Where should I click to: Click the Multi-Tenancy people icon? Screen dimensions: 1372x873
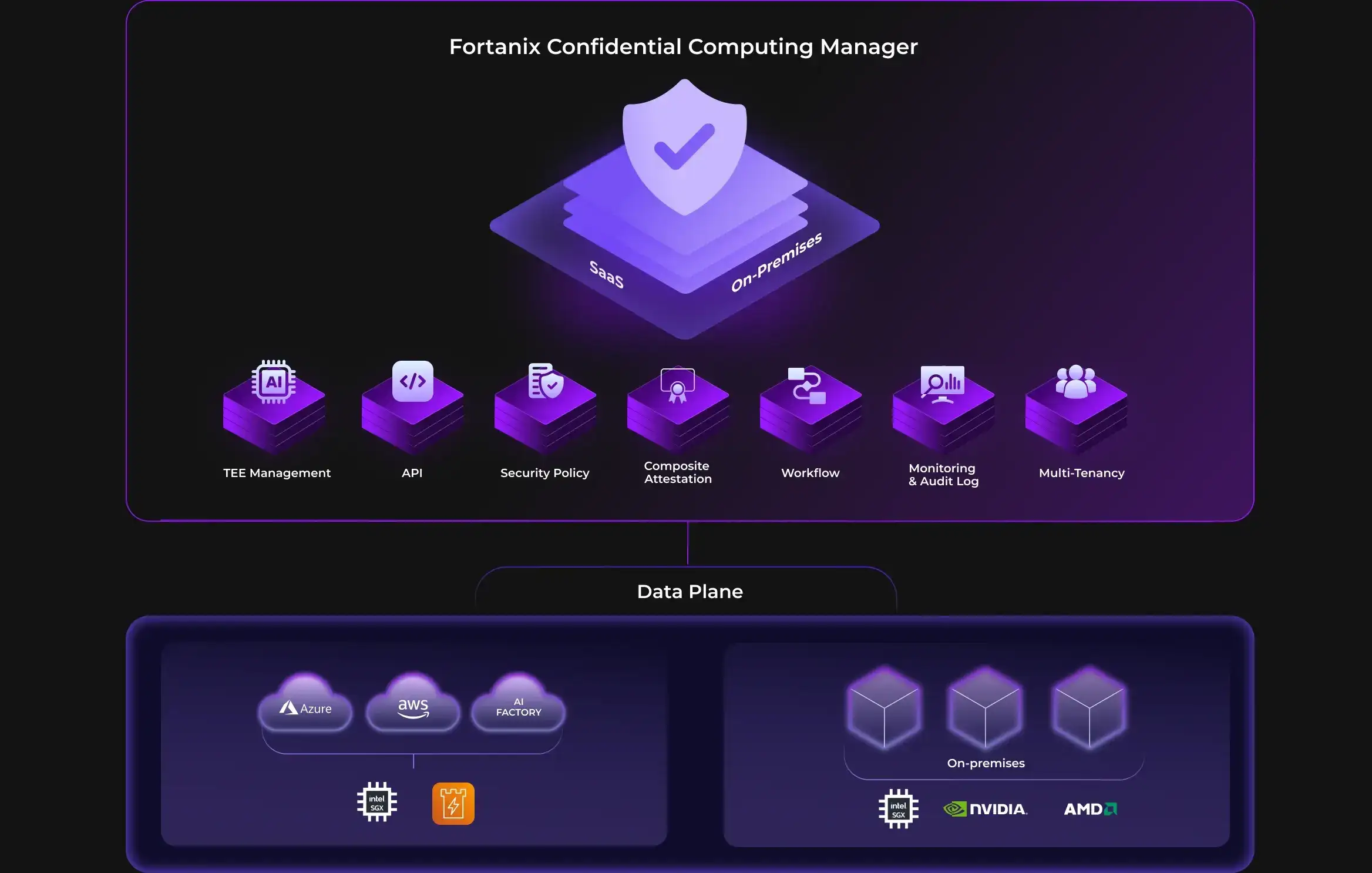click(x=1075, y=382)
